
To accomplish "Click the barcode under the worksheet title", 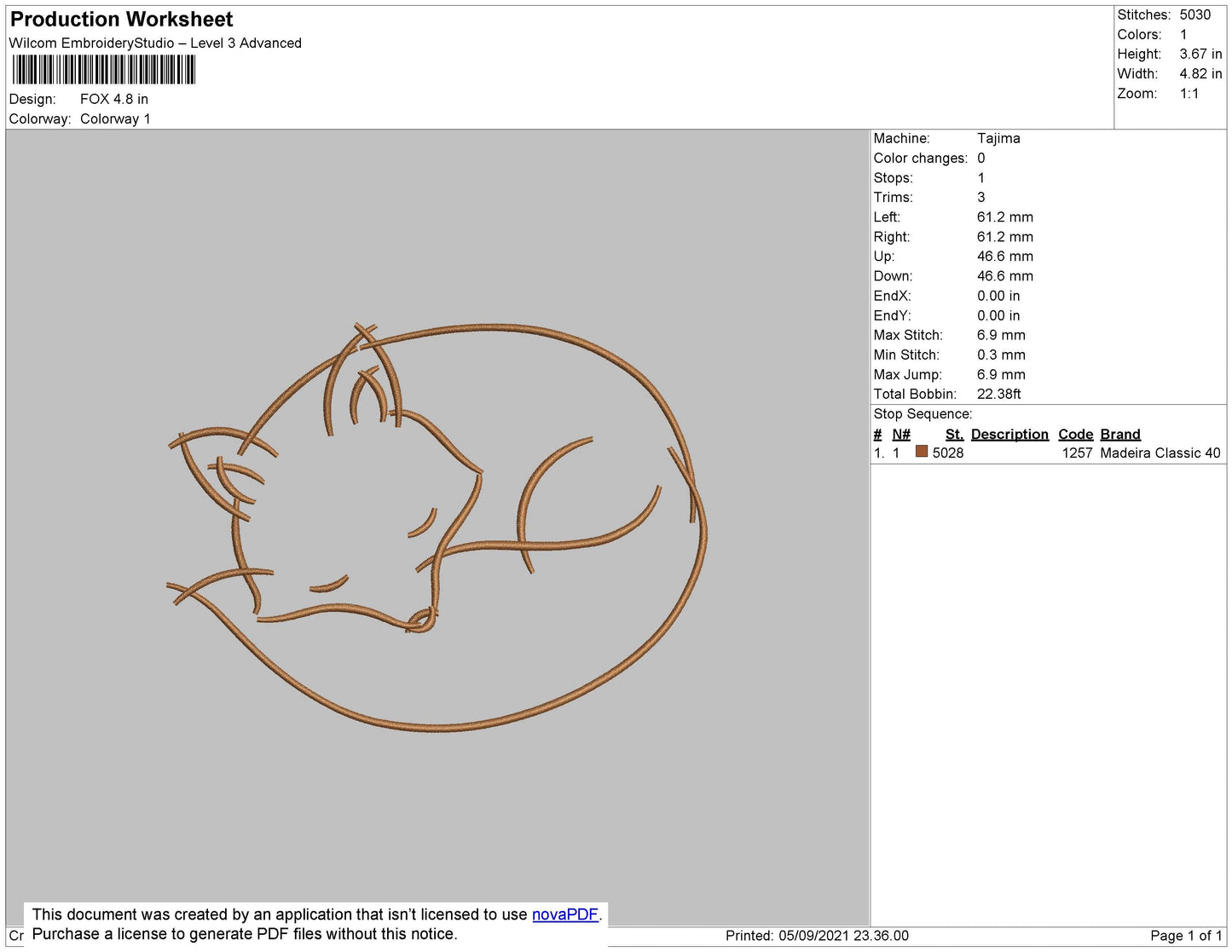I will (x=104, y=70).
